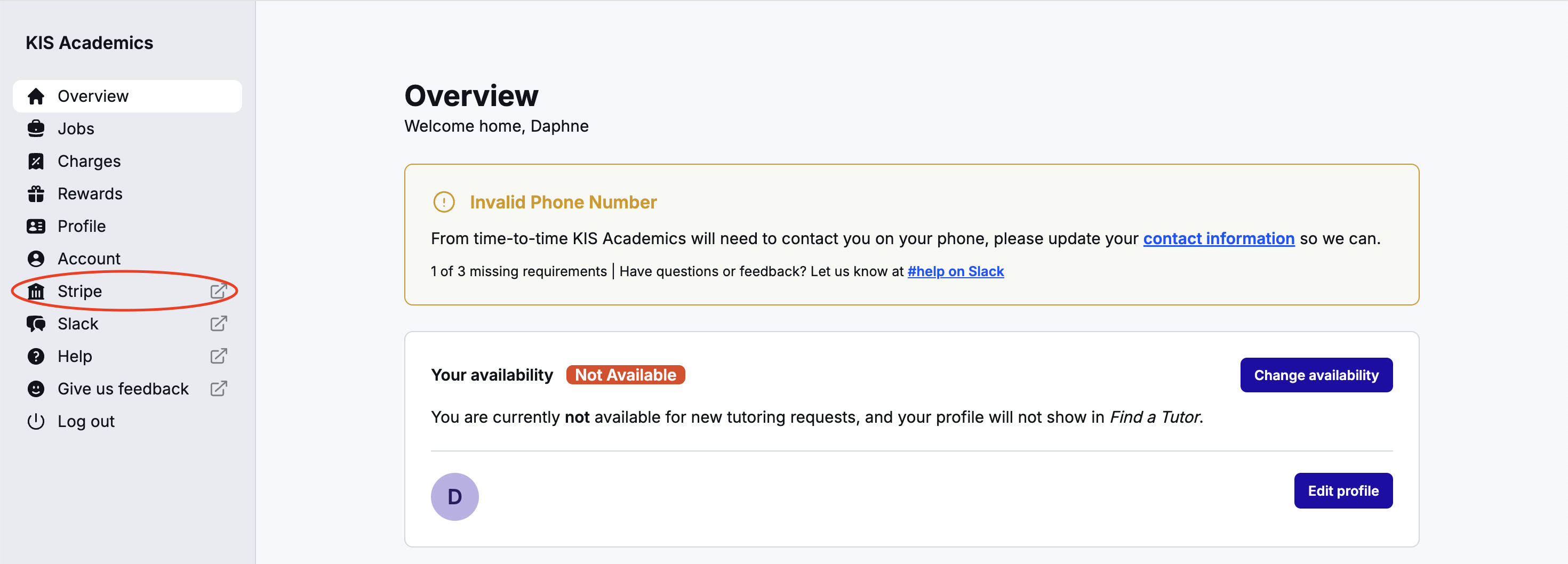Open the contact information link

[1219, 238]
